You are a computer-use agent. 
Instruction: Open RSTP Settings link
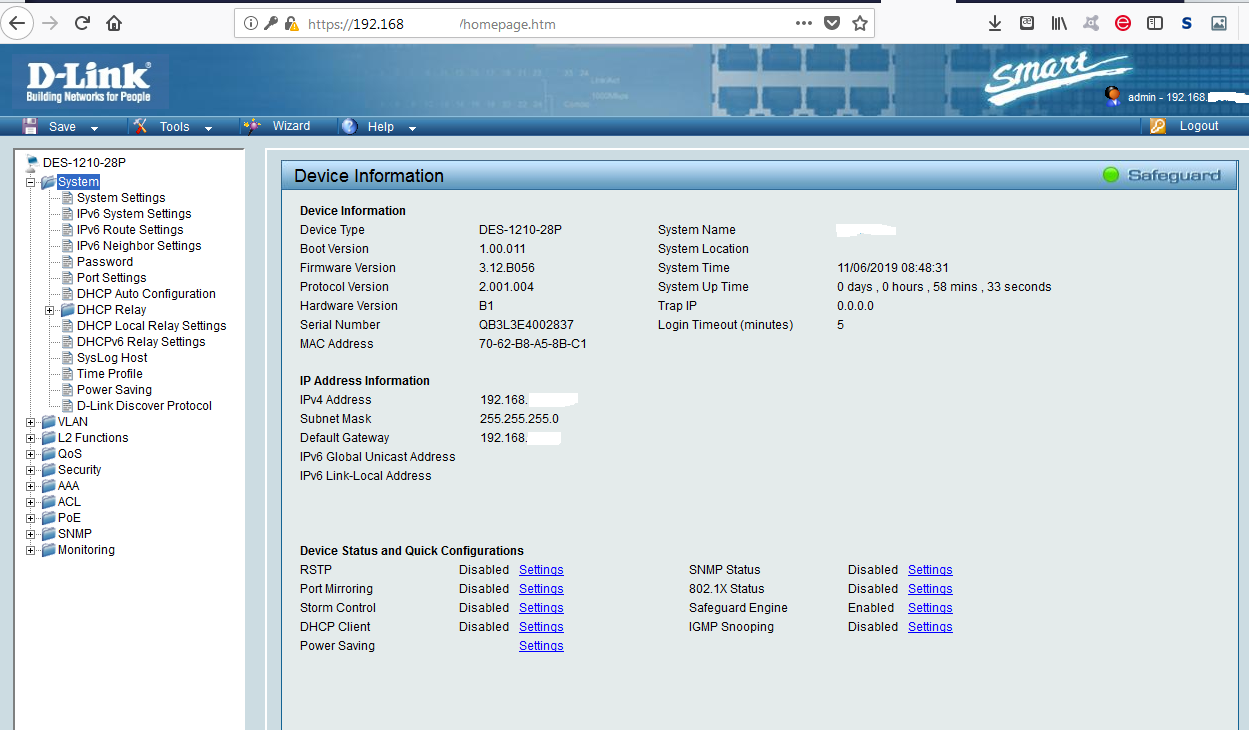click(x=541, y=570)
